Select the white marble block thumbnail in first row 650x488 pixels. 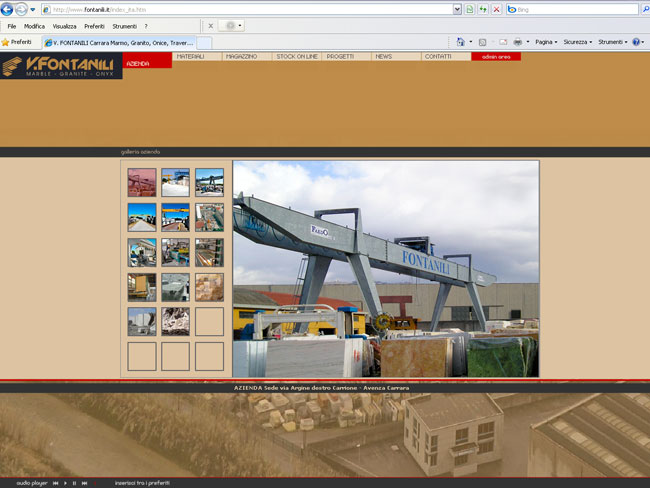click(175, 182)
